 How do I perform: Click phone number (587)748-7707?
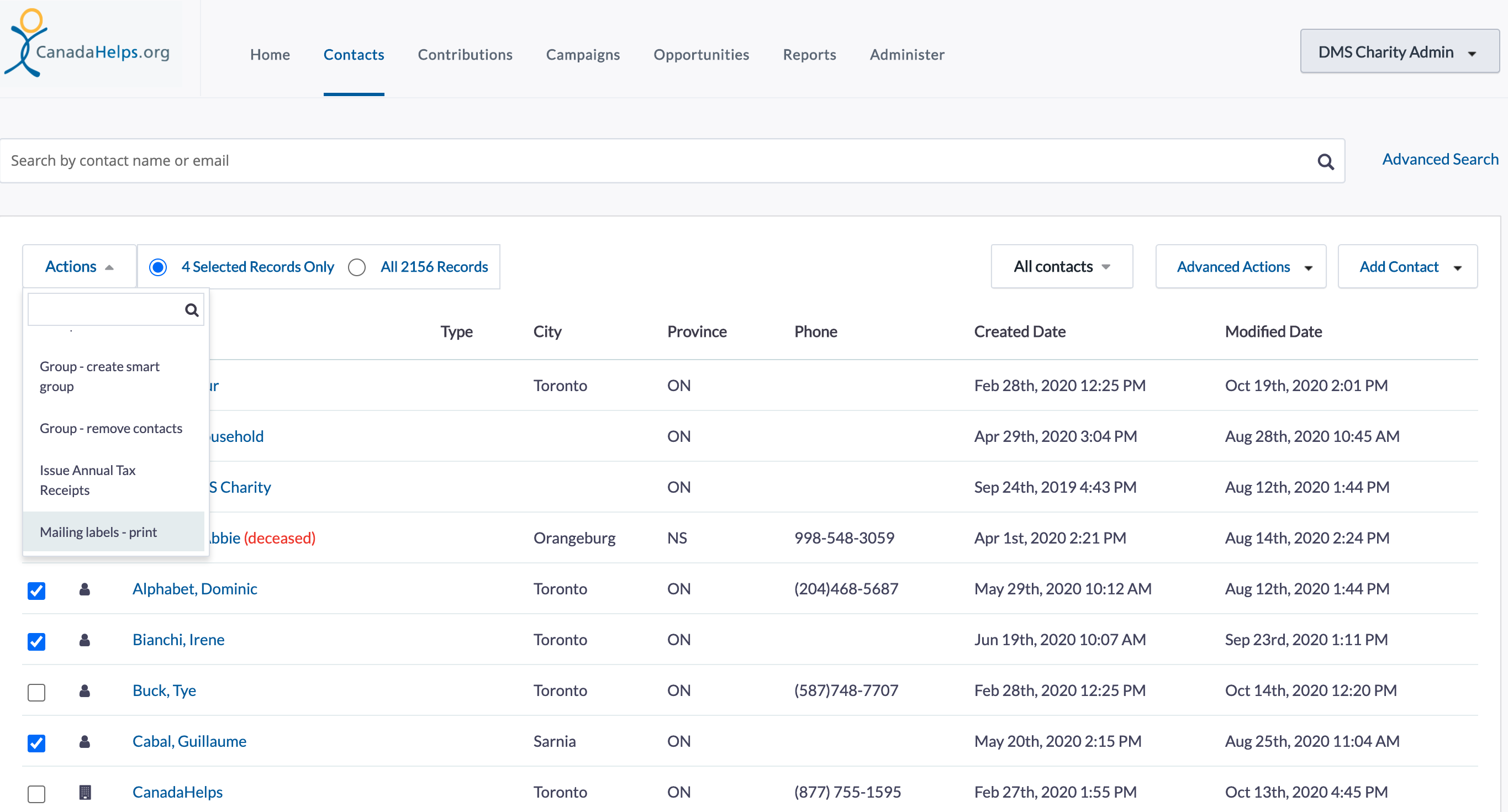click(x=846, y=691)
